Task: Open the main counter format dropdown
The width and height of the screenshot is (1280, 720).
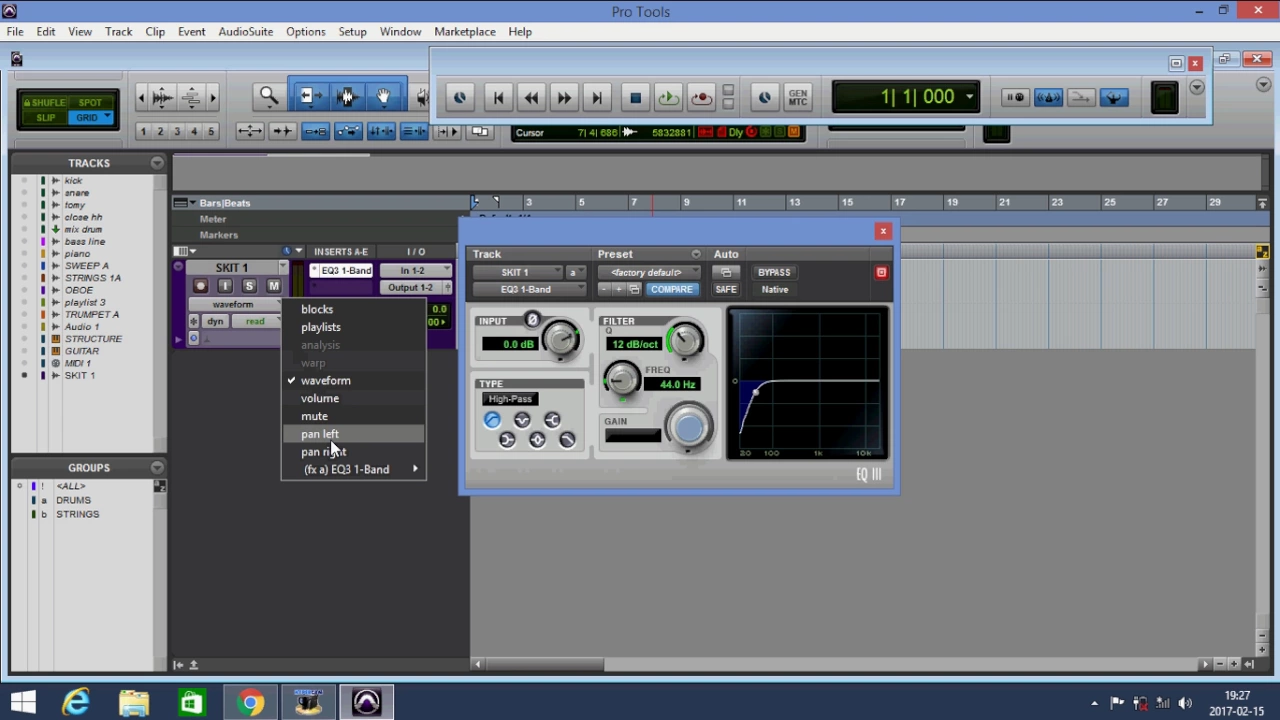Action: (x=969, y=97)
